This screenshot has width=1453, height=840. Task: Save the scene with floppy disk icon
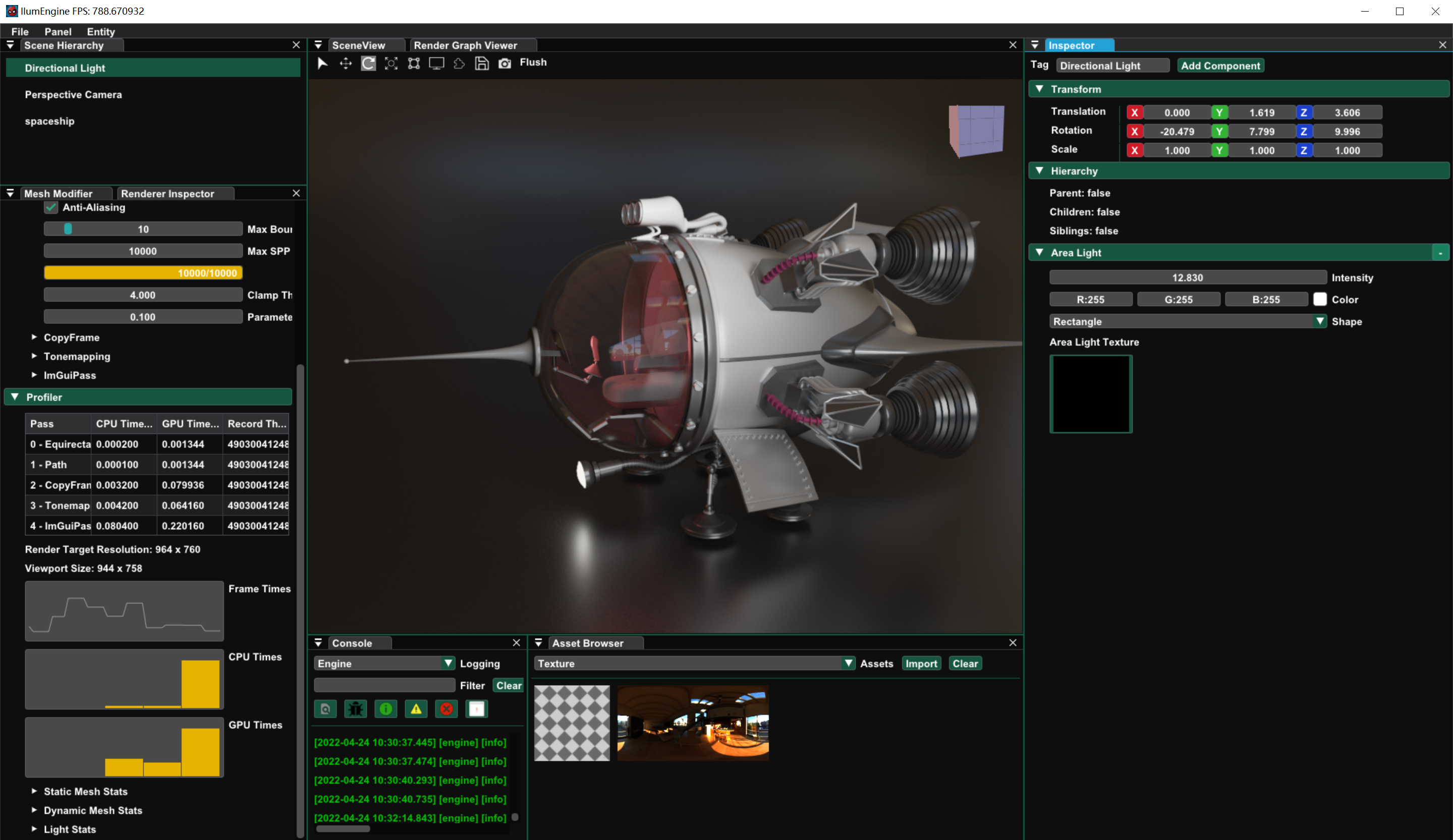(x=481, y=63)
